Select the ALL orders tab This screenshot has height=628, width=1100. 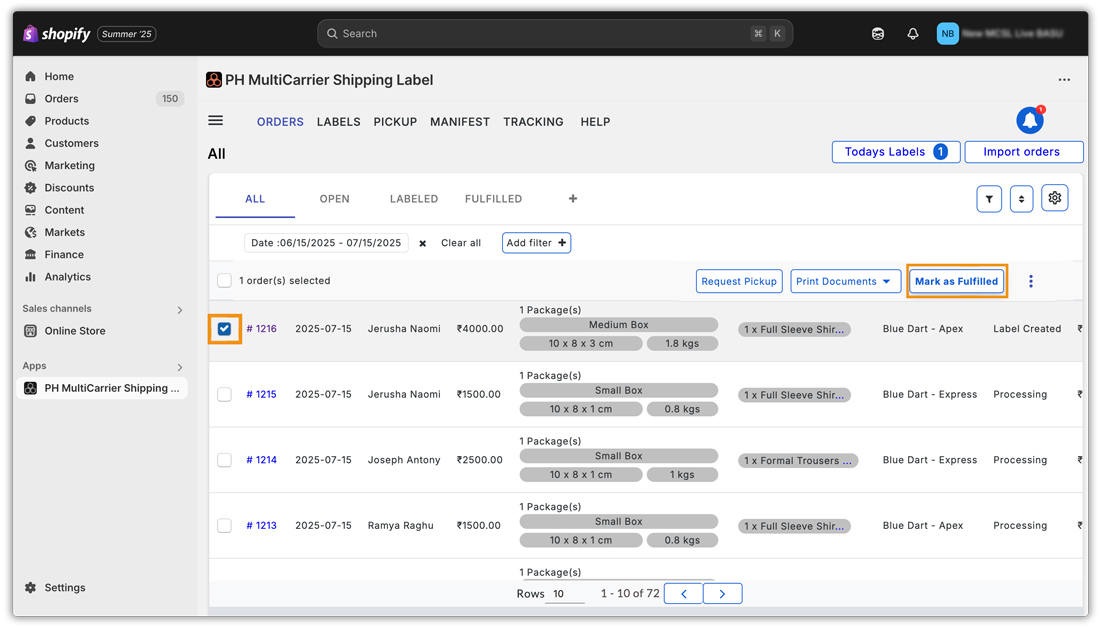255,199
